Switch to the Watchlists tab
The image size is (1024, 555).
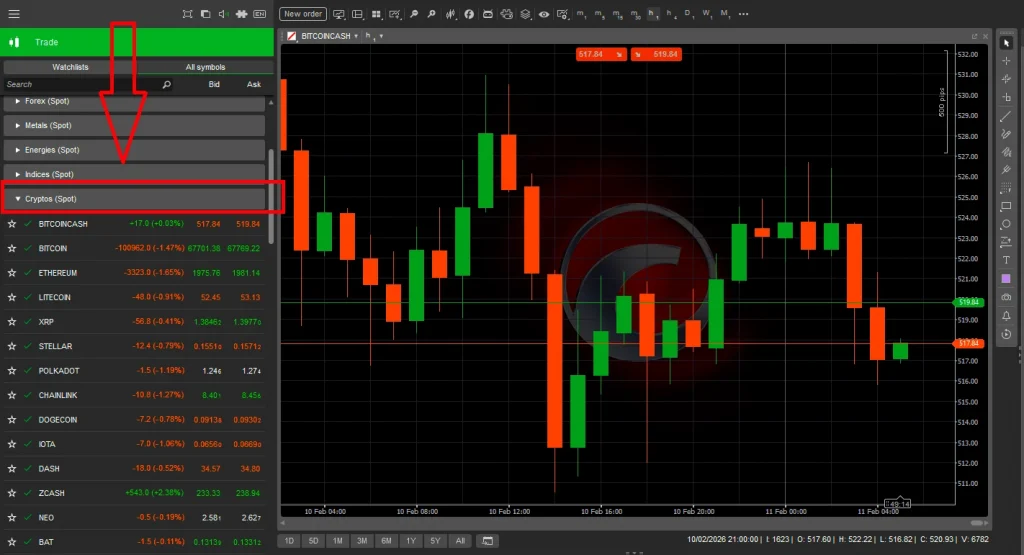pyautogui.click(x=70, y=67)
